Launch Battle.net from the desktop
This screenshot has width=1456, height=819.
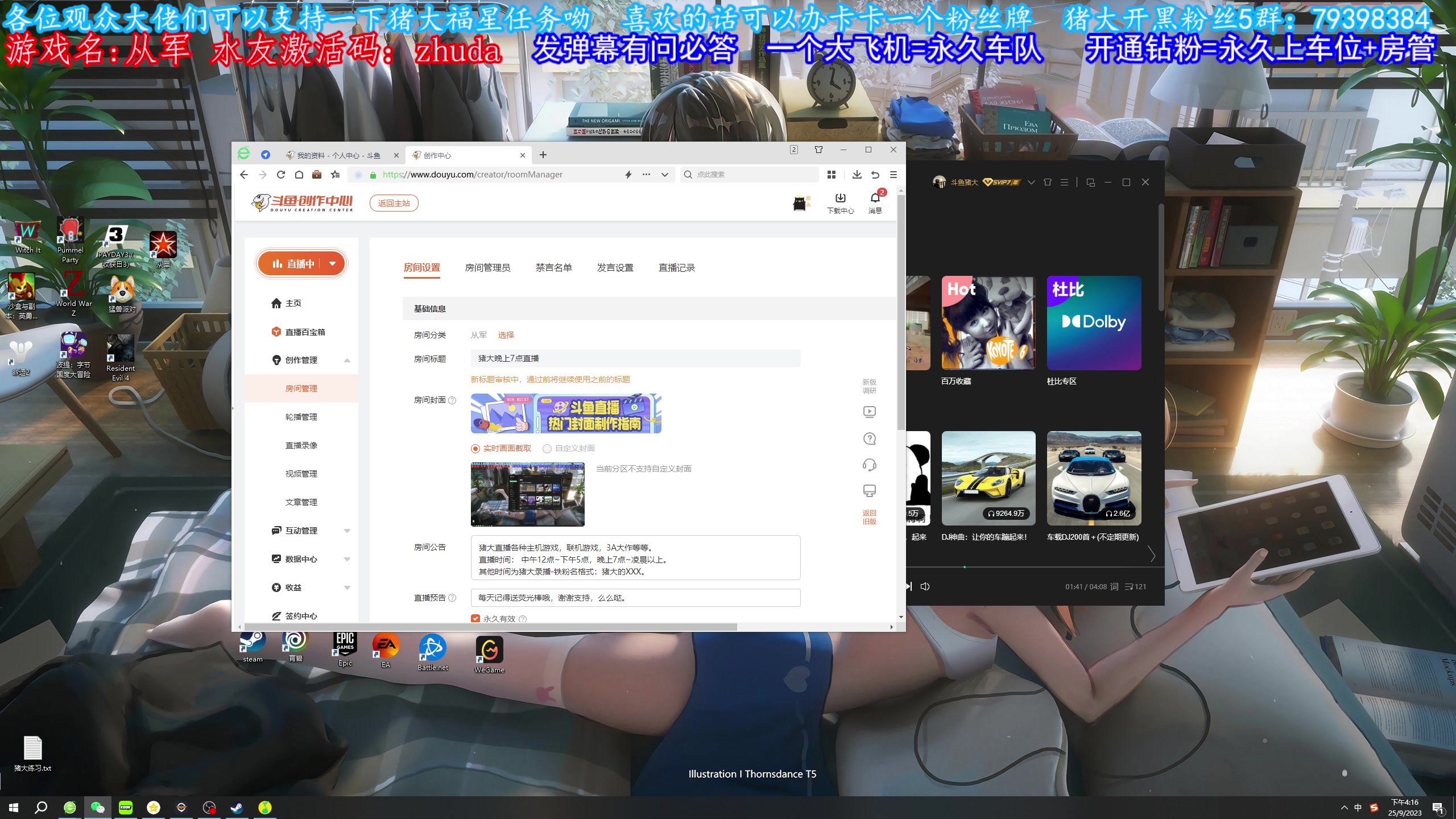coord(432,652)
